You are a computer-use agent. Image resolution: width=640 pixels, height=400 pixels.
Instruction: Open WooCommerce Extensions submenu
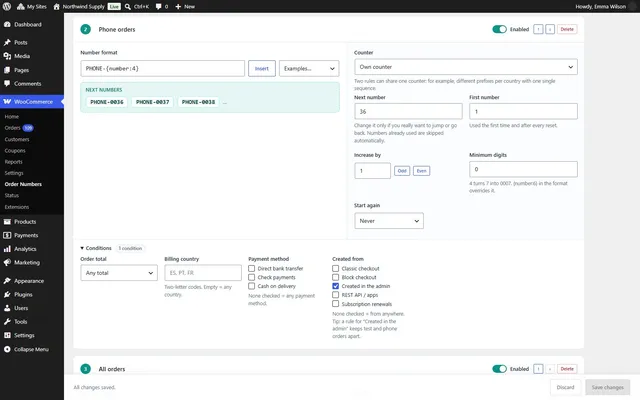tap(17, 207)
